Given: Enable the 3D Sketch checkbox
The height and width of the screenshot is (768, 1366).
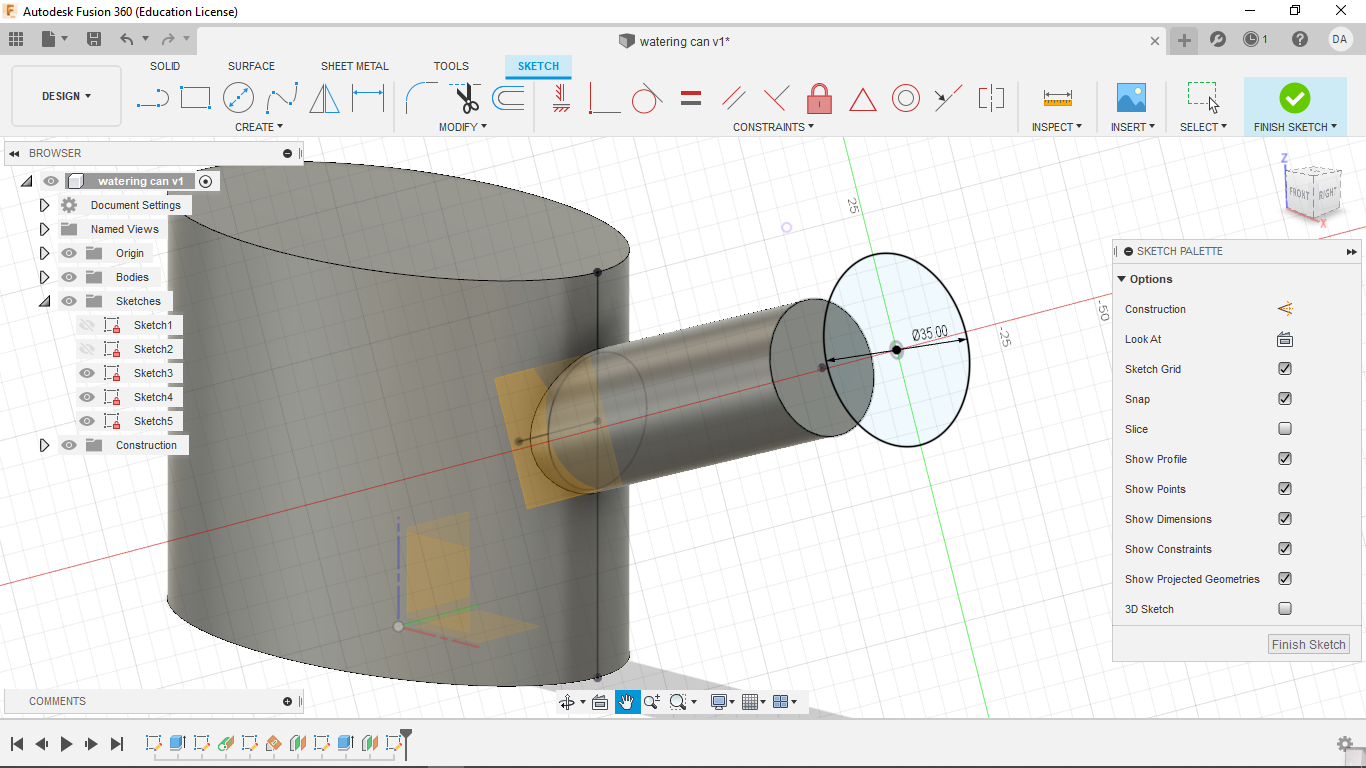Looking at the screenshot, I should pyautogui.click(x=1285, y=609).
